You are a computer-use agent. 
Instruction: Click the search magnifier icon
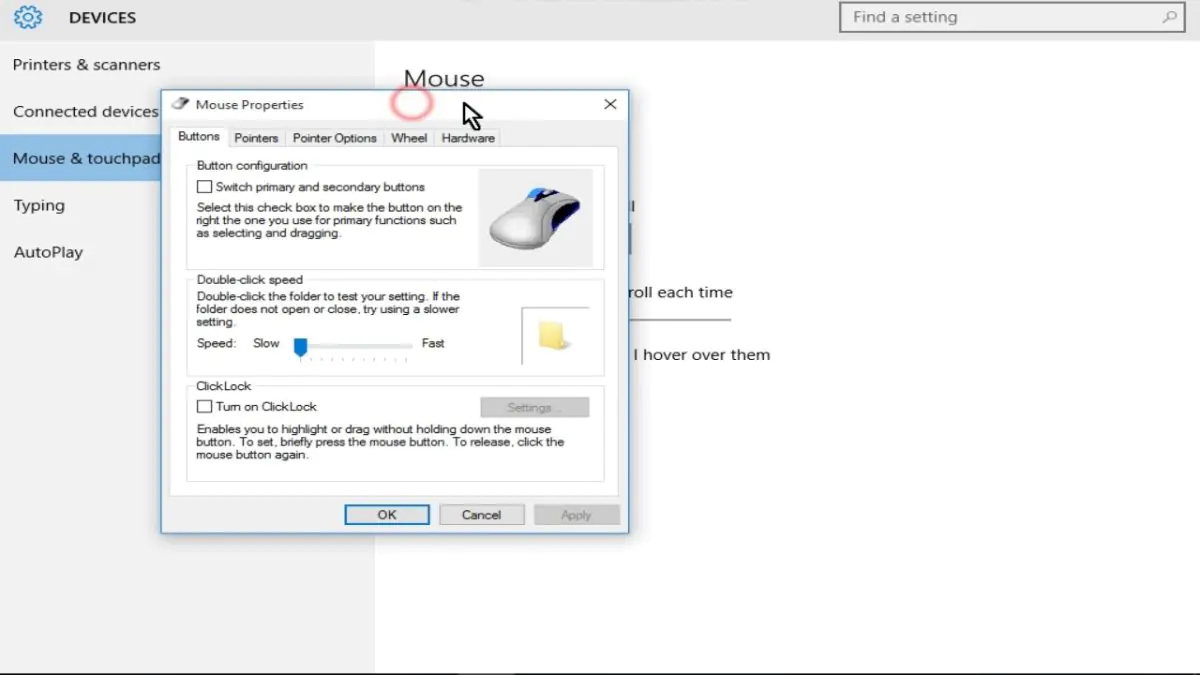pyautogui.click(x=1170, y=17)
